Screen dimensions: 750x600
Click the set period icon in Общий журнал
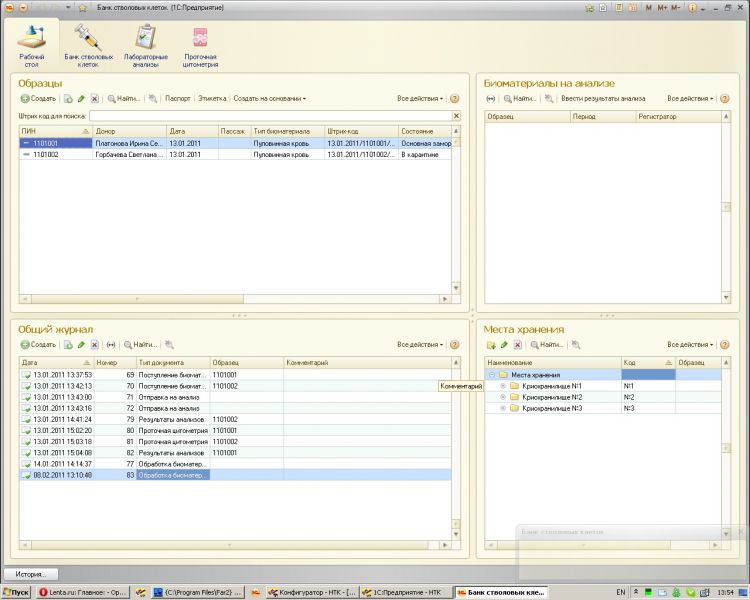(x=111, y=344)
